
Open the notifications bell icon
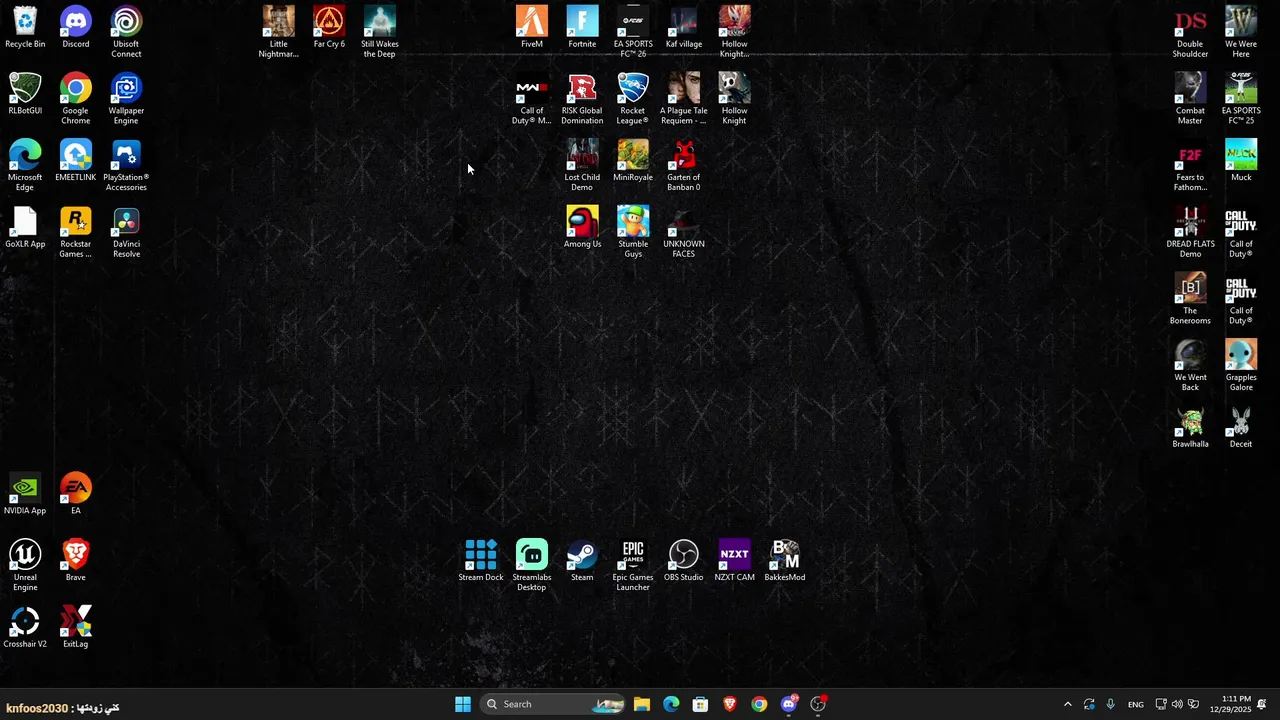coord(1262,704)
